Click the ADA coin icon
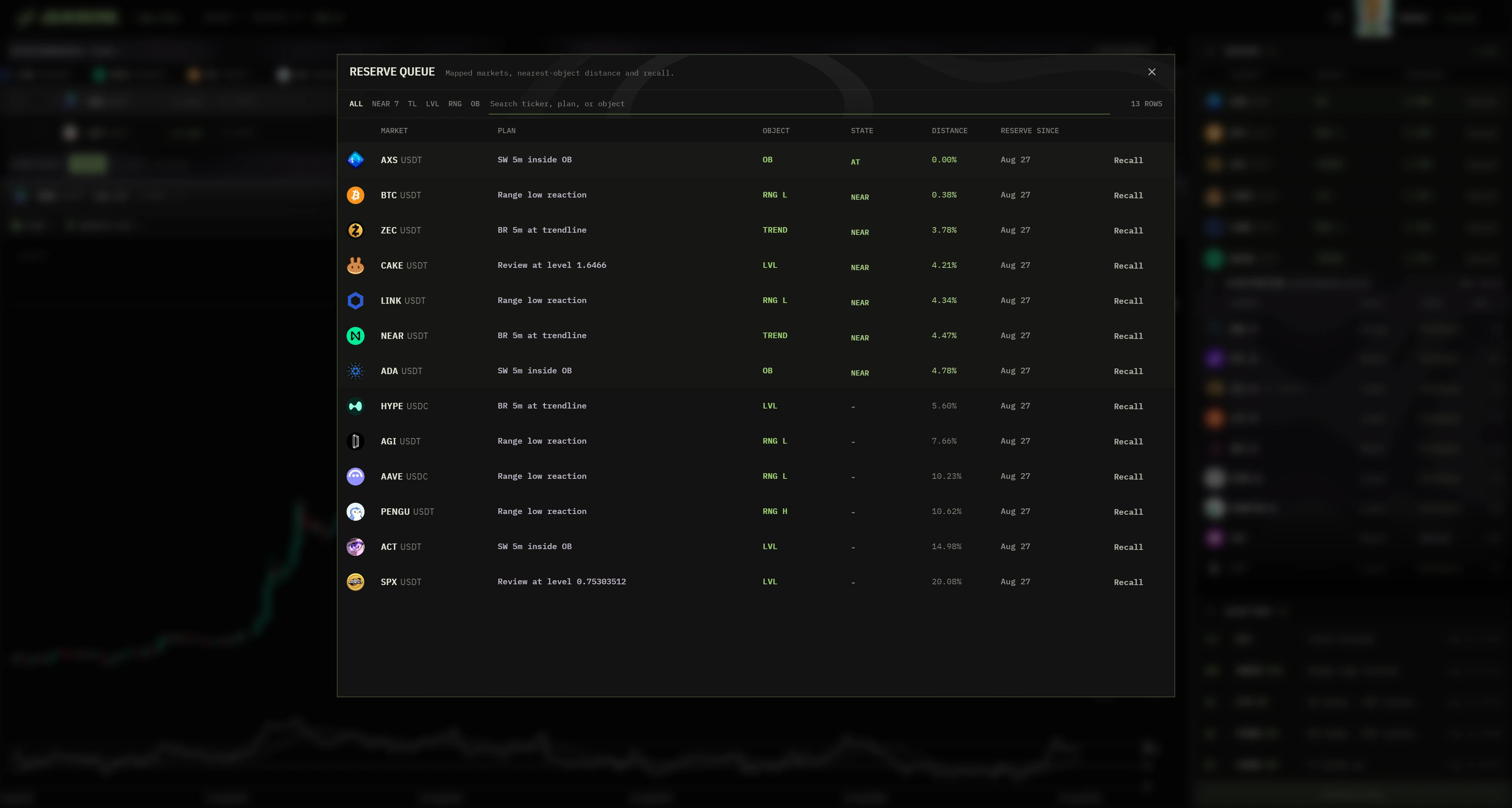Screen dimensions: 1512x808 tap(355, 371)
